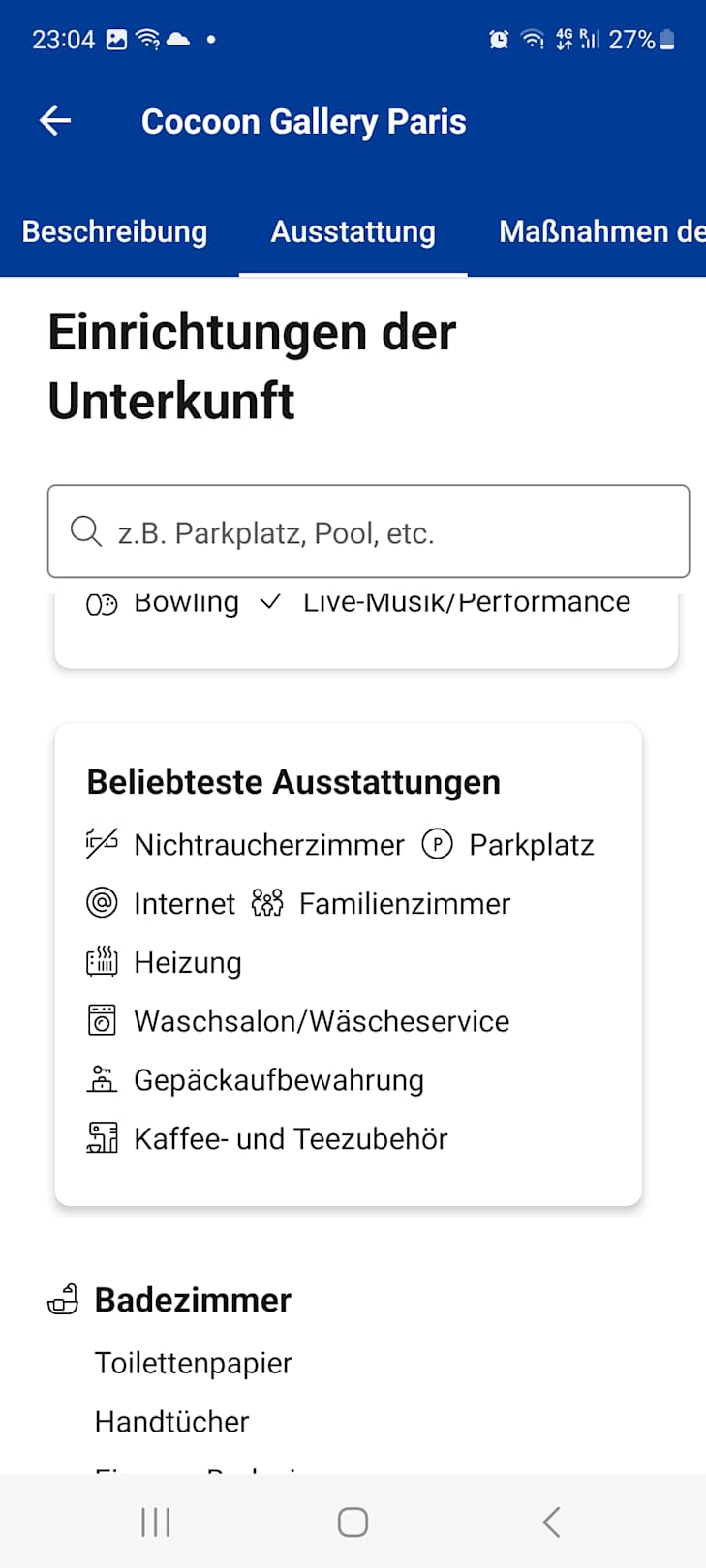Tap the family rooms icon

[x=267, y=903]
